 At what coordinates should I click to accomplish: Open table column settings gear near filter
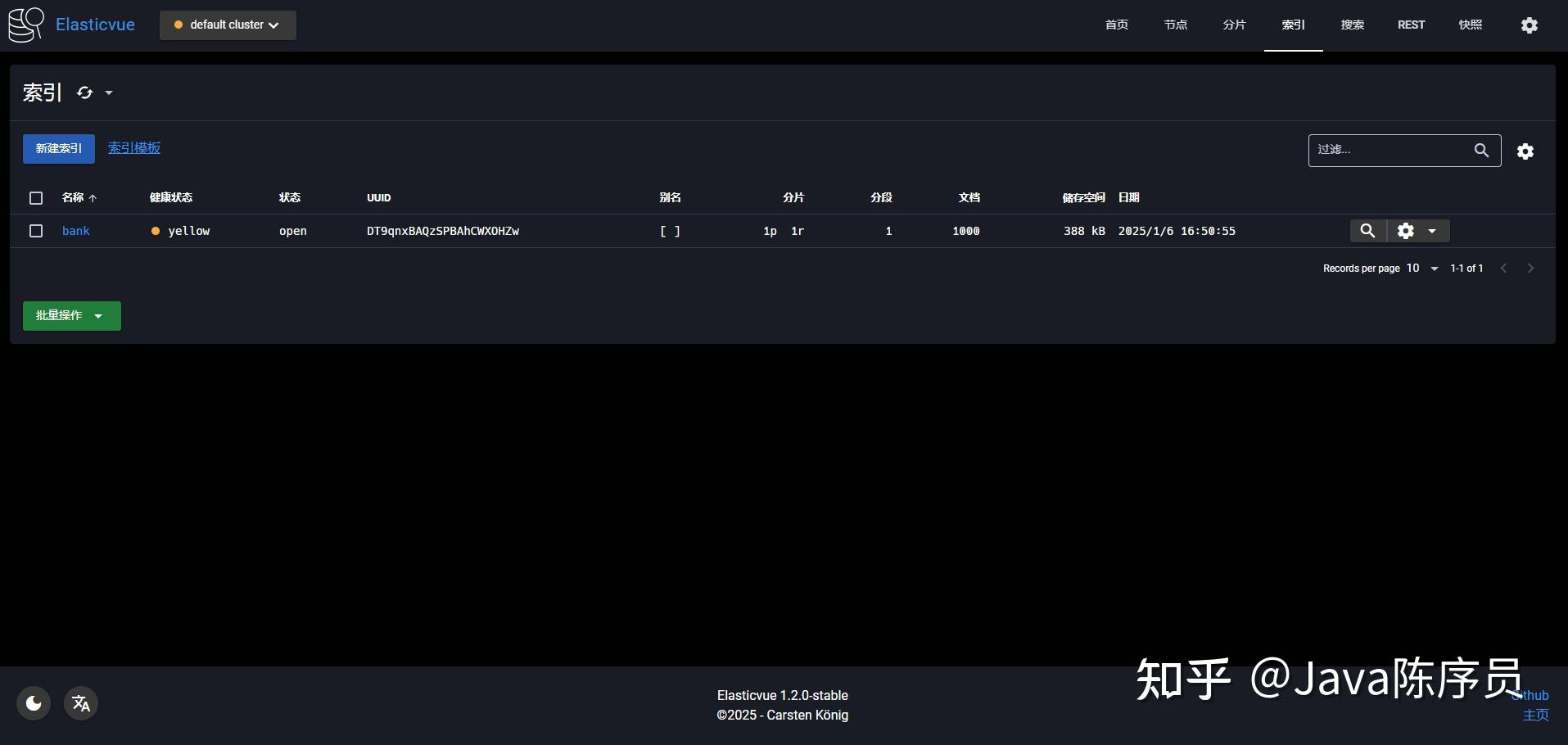tap(1525, 151)
